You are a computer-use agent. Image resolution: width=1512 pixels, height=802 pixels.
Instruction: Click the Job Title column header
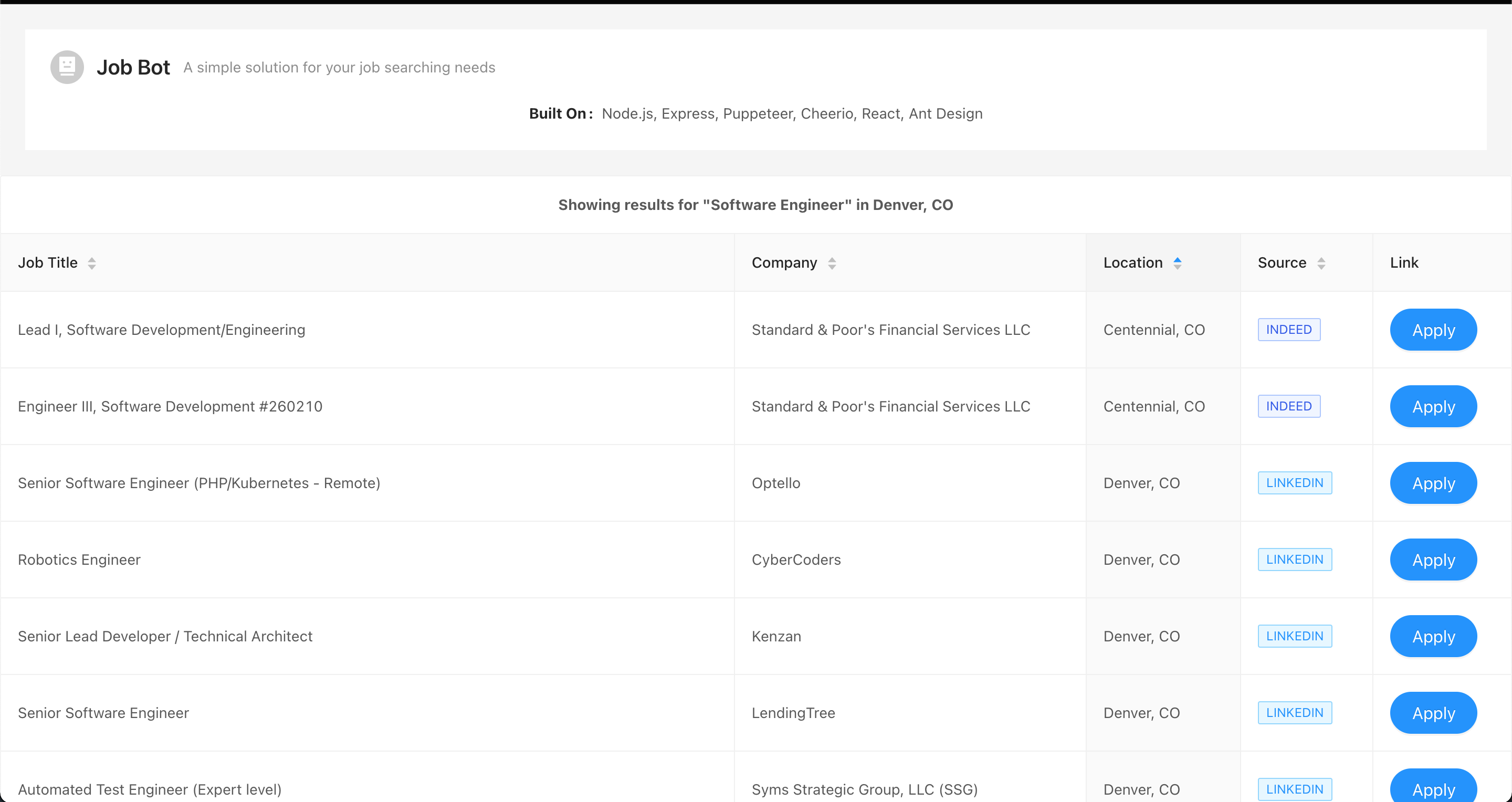48,263
